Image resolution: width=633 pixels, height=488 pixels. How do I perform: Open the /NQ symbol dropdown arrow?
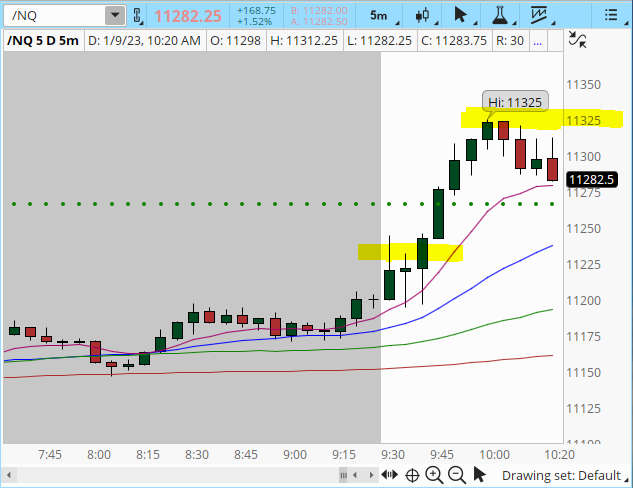click(x=115, y=16)
